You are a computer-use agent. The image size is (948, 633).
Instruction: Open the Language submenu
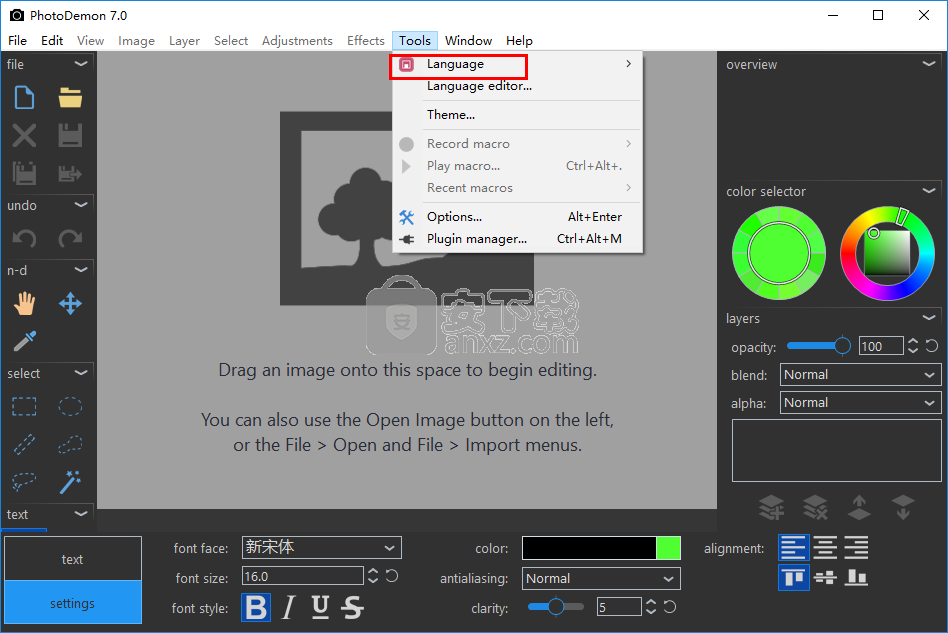pos(517,64)
